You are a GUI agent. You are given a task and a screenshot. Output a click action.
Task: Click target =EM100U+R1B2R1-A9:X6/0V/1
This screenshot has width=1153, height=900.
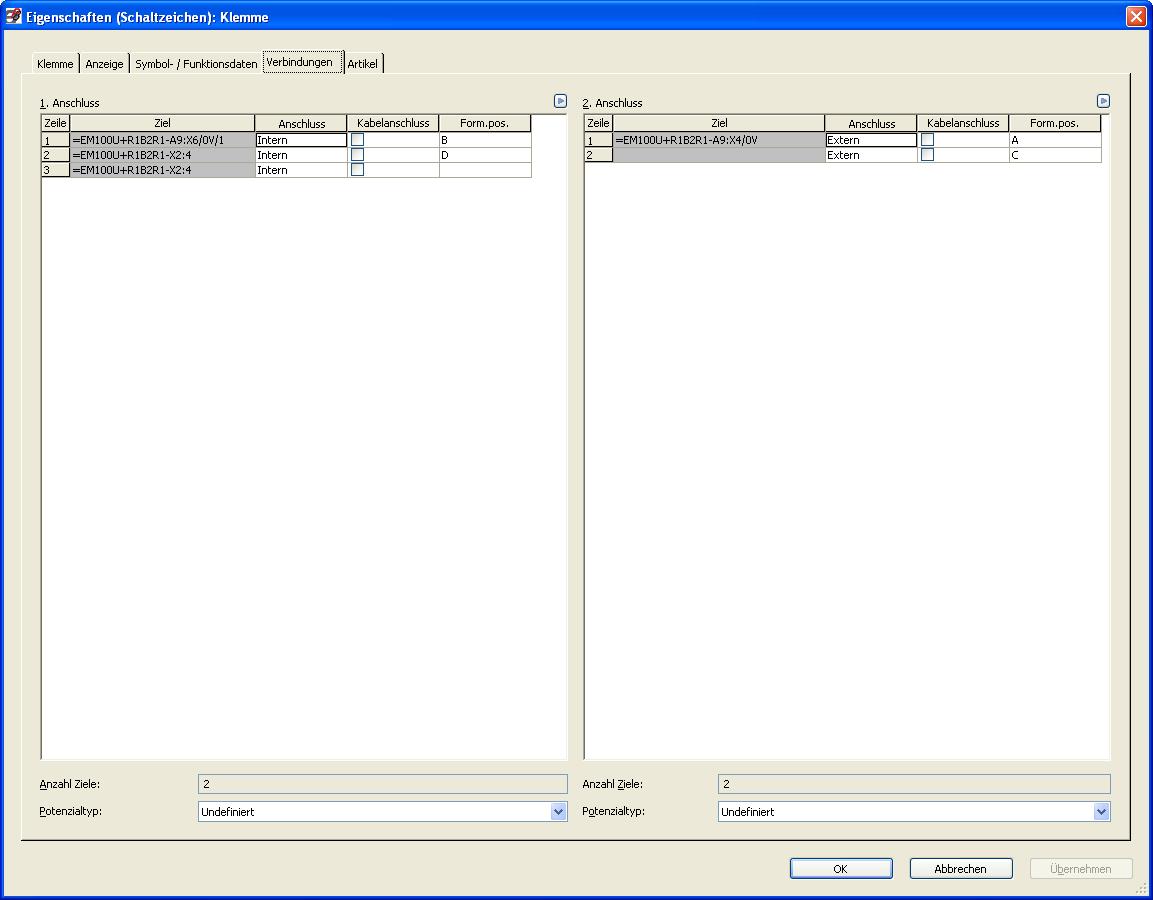[x=162, y=140]
